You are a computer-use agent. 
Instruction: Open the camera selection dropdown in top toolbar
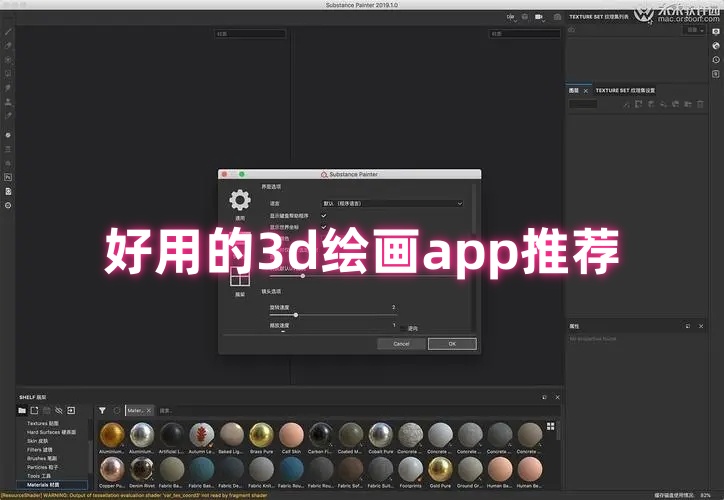pos(539,17)
